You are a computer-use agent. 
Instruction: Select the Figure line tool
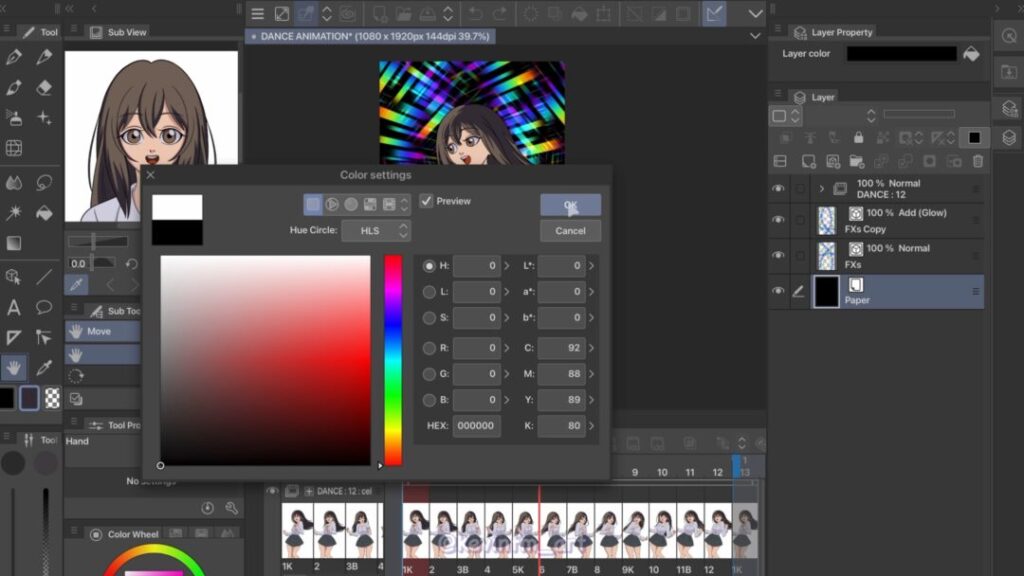click(44, 277)
